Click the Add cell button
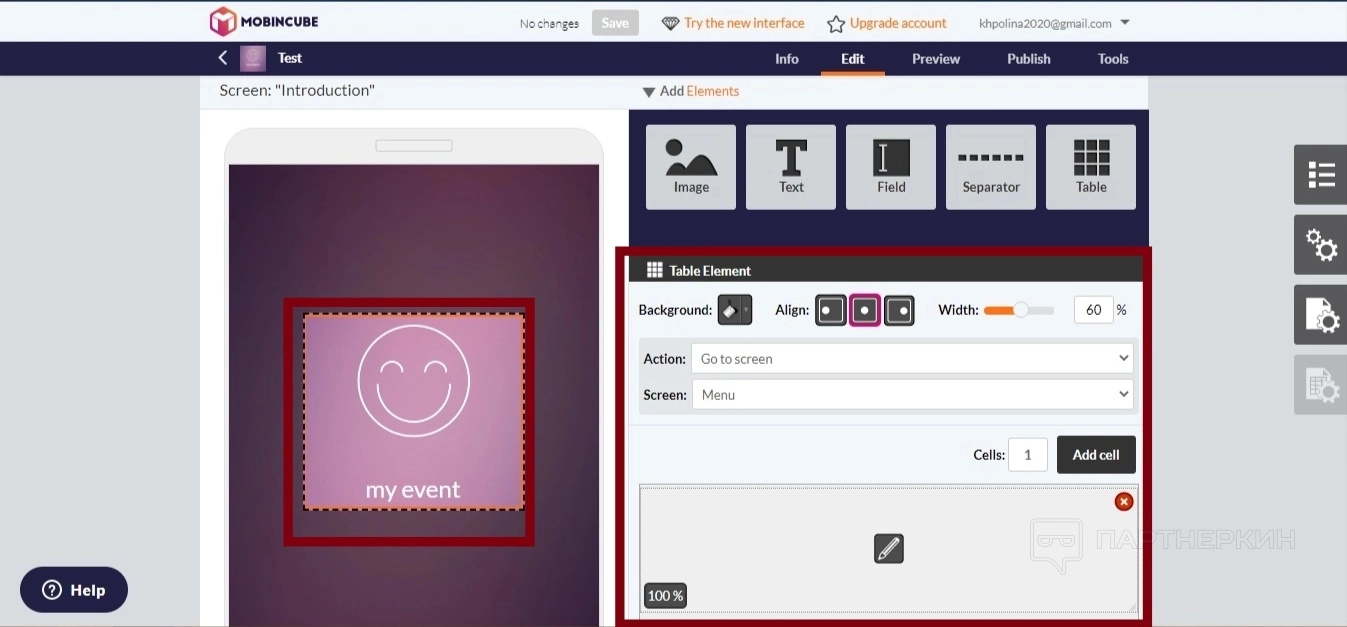The image size is (1347, 627). 1095,455
